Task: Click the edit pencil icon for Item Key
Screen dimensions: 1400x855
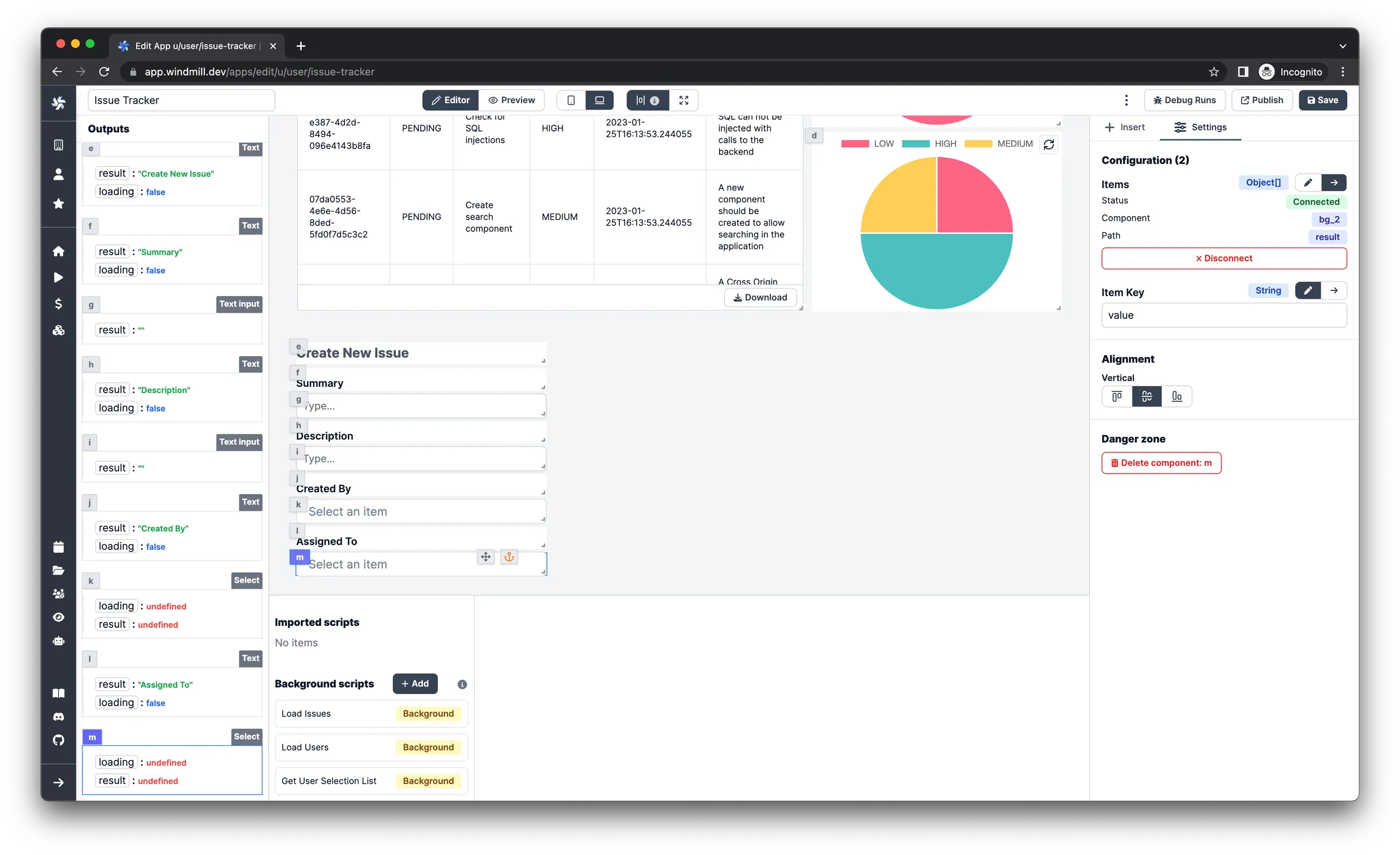Action: coord(1307,290)
